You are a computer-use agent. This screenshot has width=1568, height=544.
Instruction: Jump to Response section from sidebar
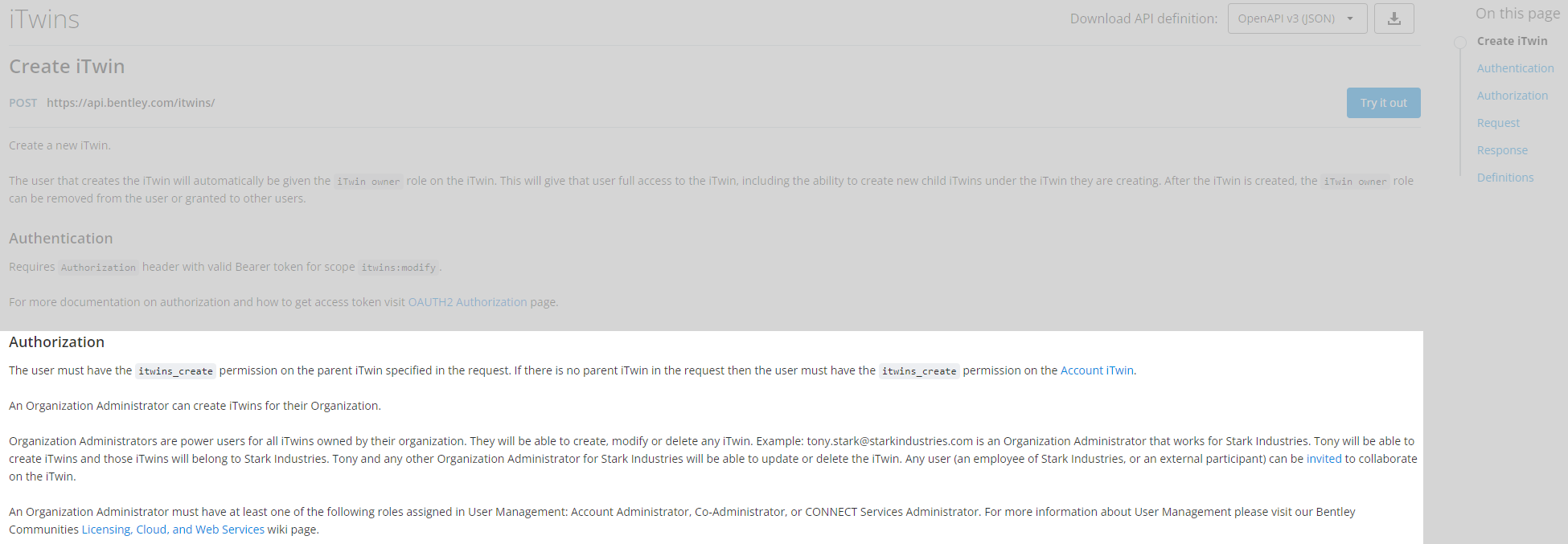(x=1502, y=150)
